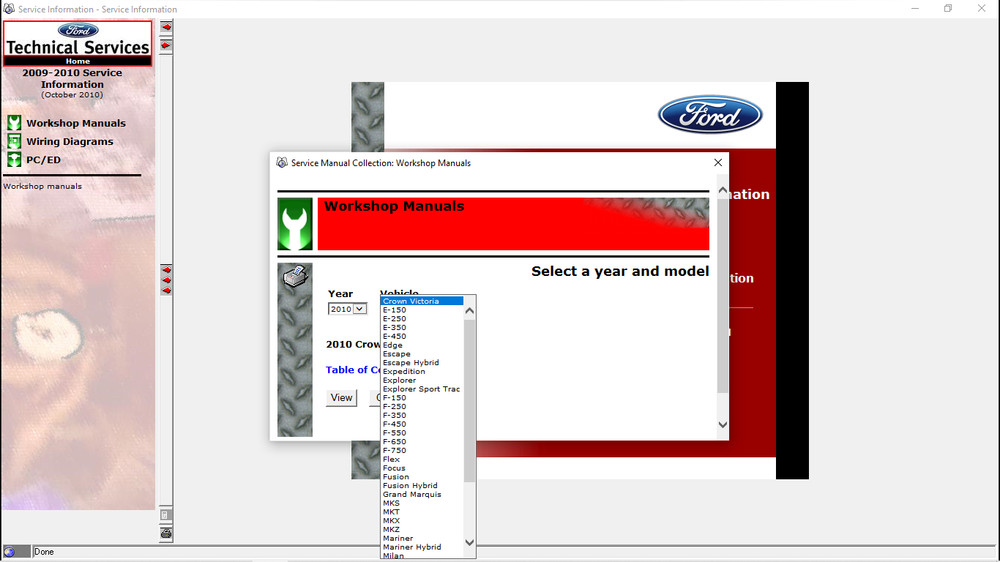Click the dialog vertical scrollbar thumb

point(723,295)
